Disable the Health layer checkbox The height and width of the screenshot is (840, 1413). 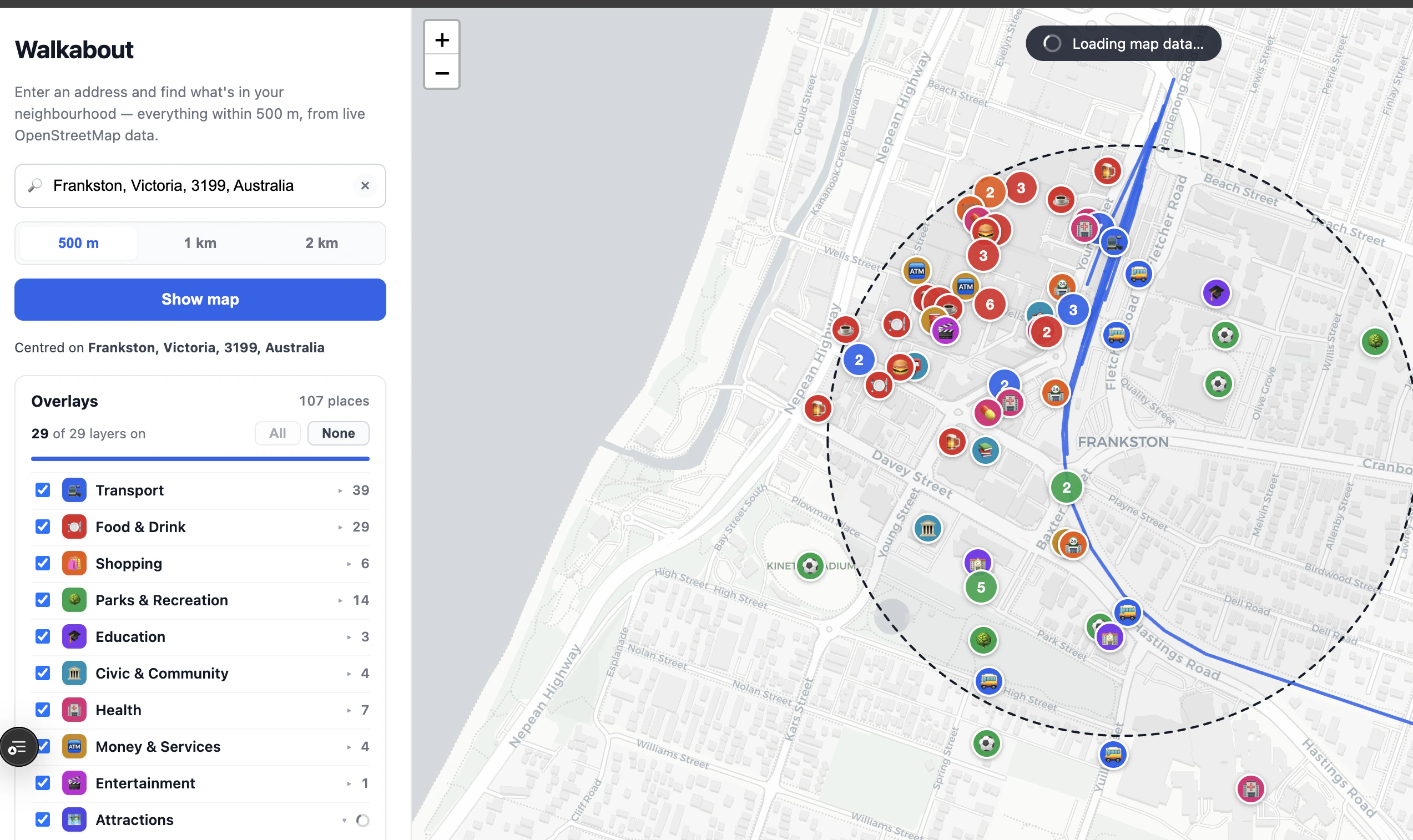43,710
